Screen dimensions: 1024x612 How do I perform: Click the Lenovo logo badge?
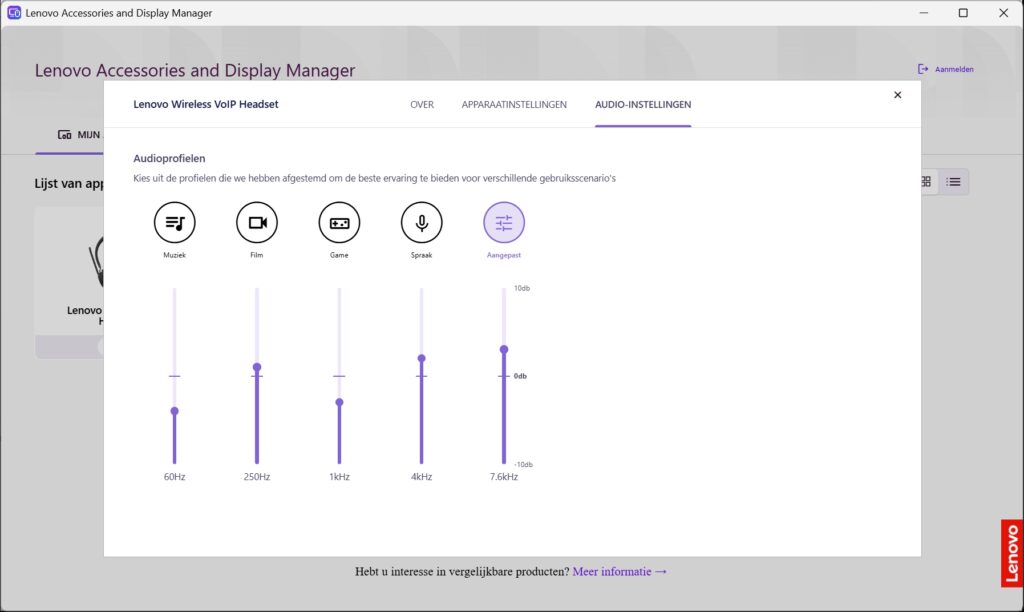(x=1012, y=553)
